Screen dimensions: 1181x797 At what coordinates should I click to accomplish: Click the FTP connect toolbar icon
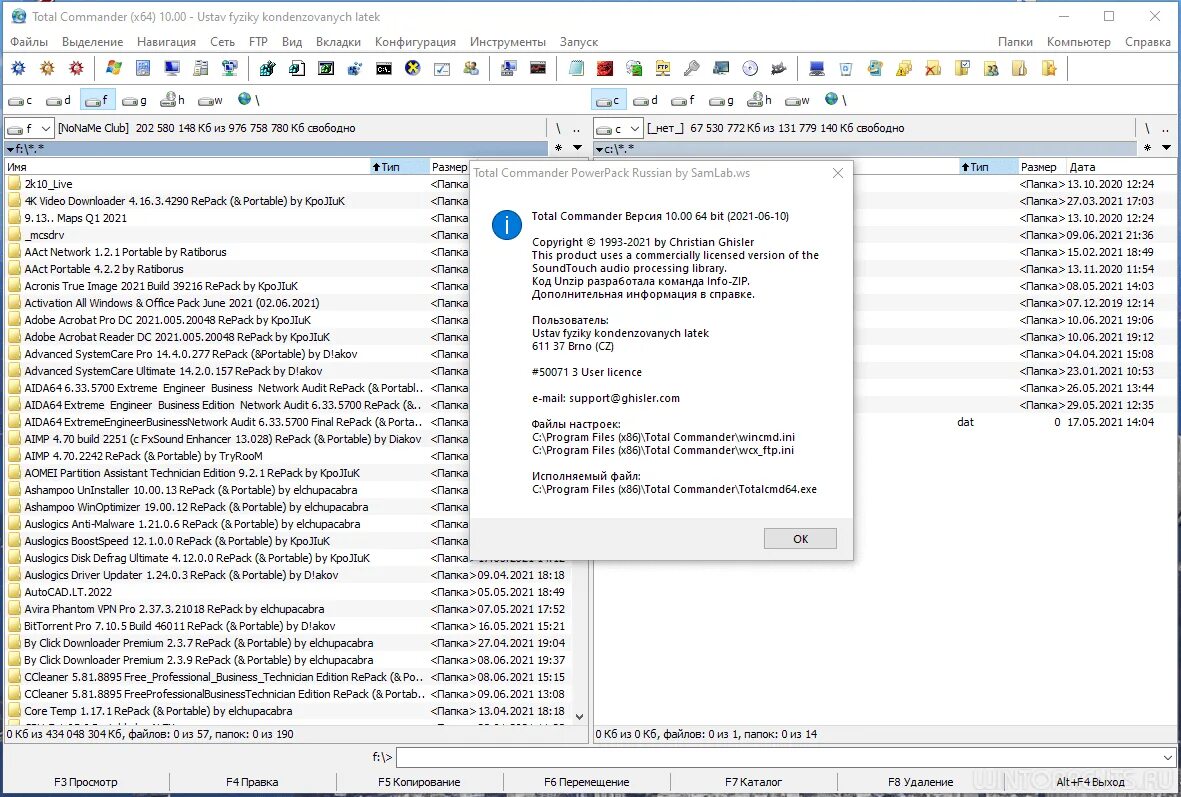click(x=663, y=69)
